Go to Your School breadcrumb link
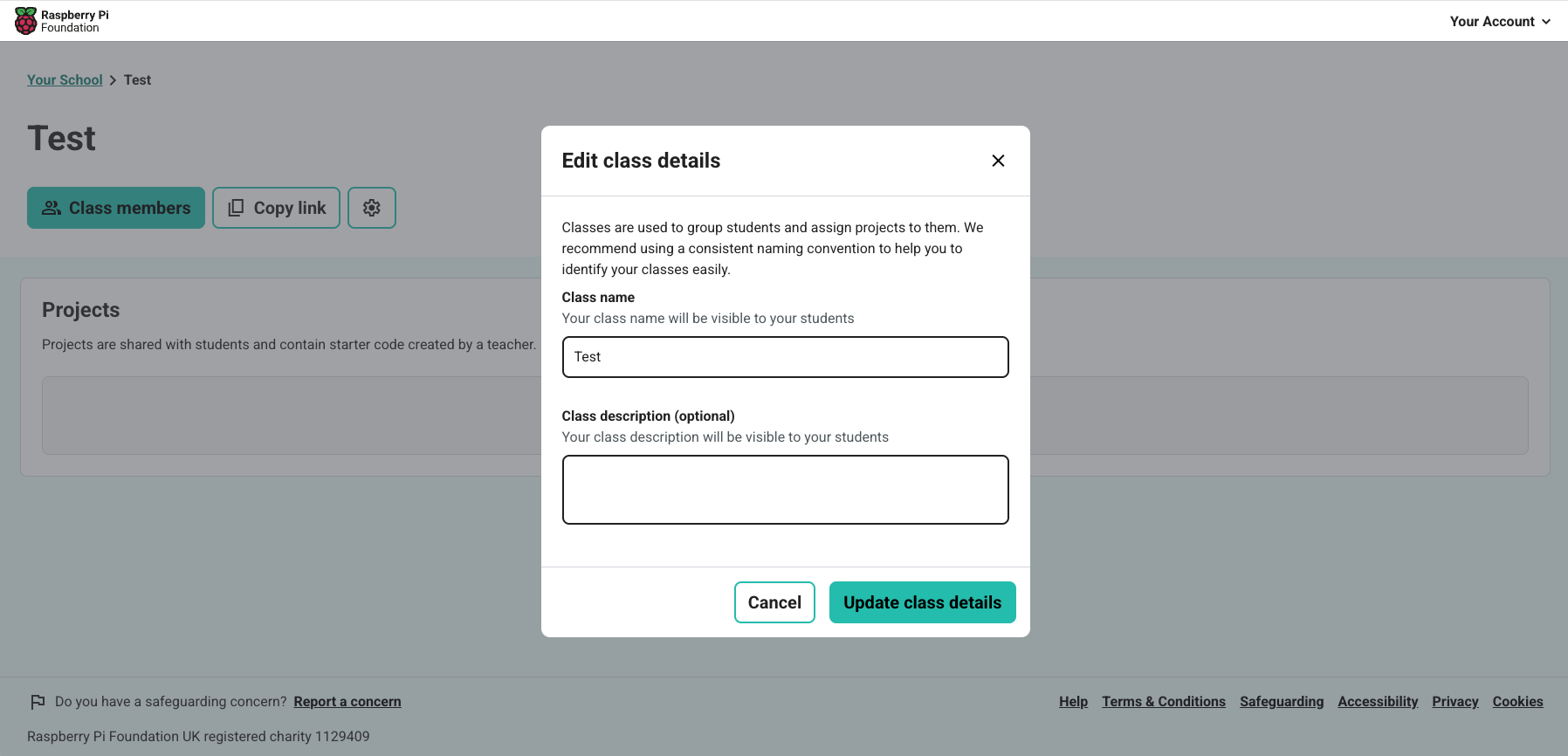Image resolution: width=1568 pixels, height=756 pixels. point(65,80)
